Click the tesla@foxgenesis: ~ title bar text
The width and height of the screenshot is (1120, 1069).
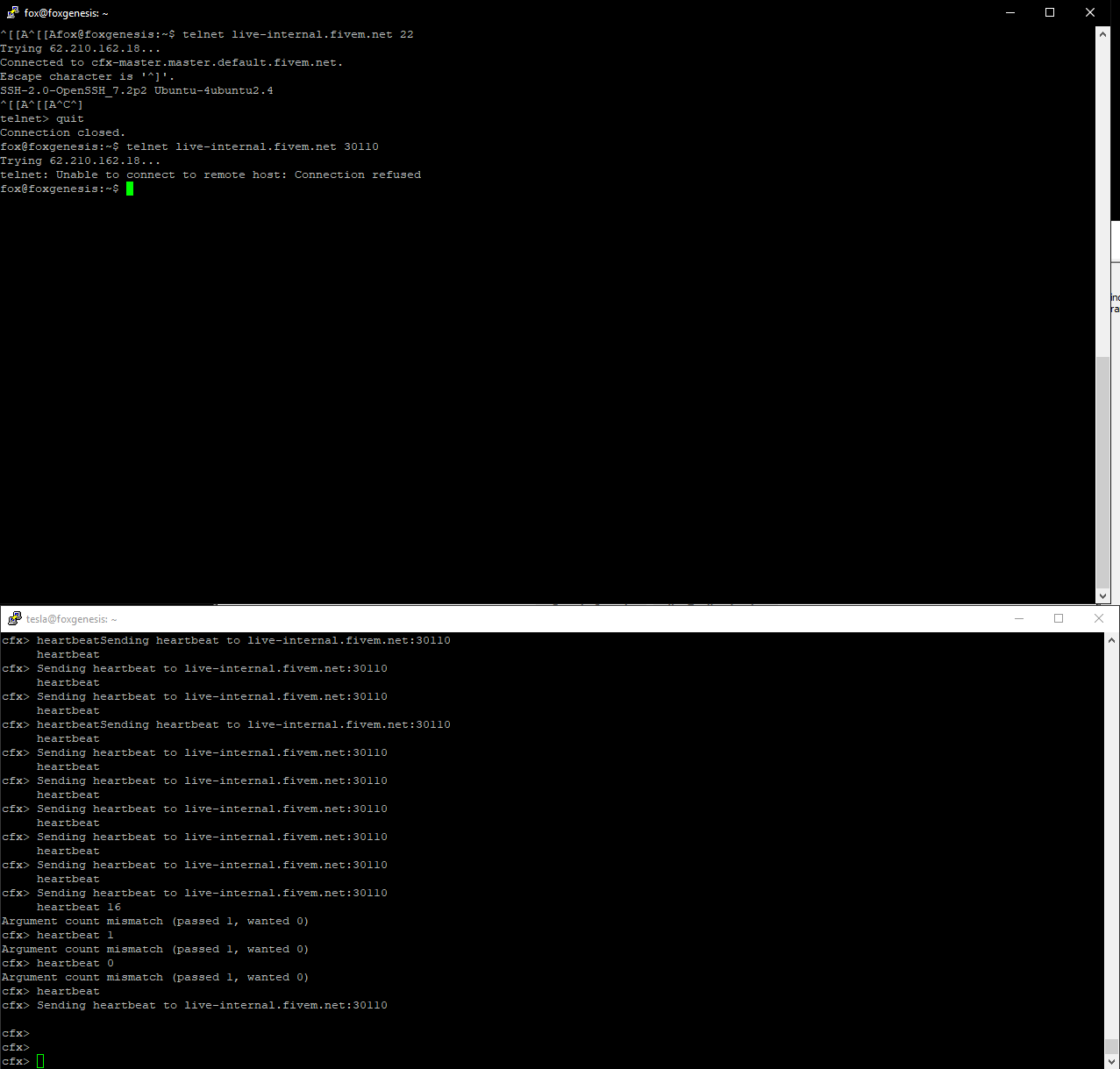(x=71, y=619)
